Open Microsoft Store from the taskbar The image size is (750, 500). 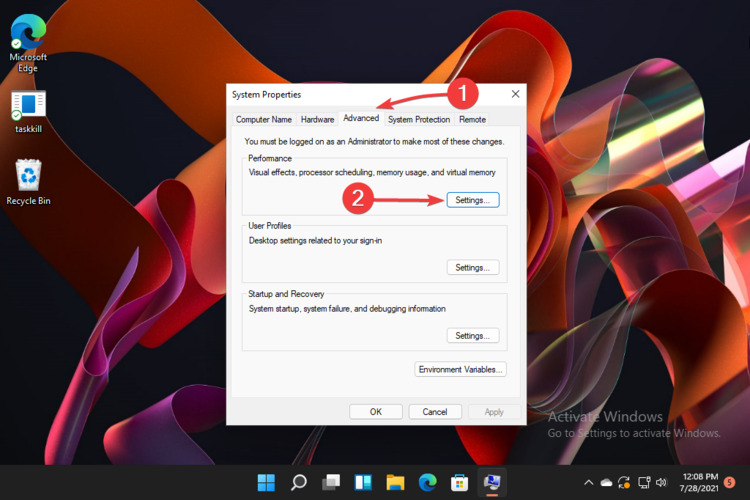pyautogui.click(x=458, y=483)
